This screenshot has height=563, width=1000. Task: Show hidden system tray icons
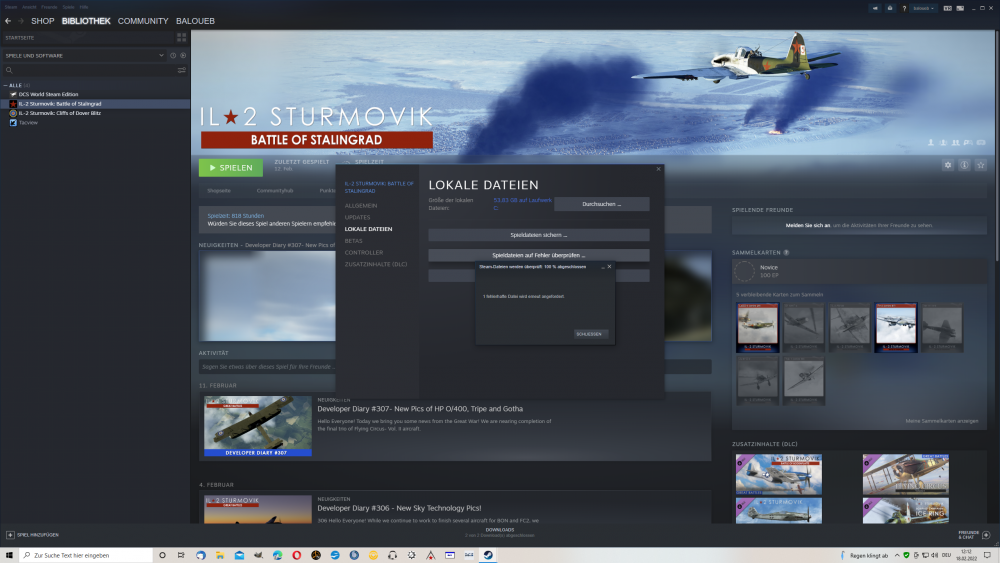[x=897, y=555]
